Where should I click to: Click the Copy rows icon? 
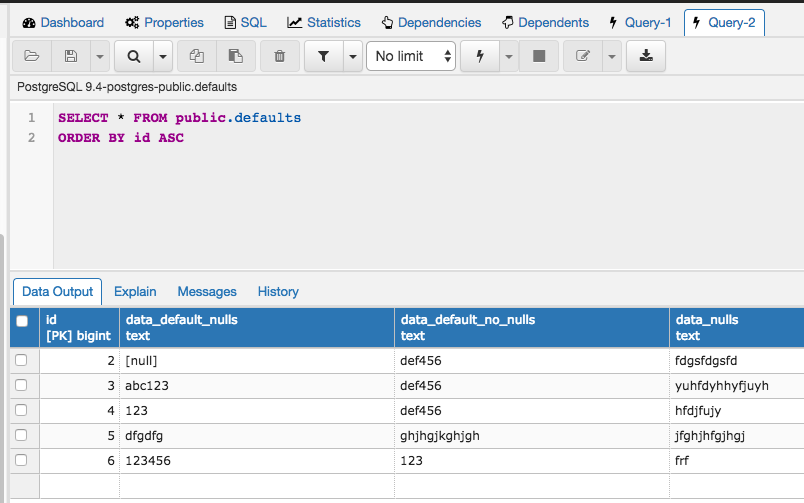coord(197,57)
